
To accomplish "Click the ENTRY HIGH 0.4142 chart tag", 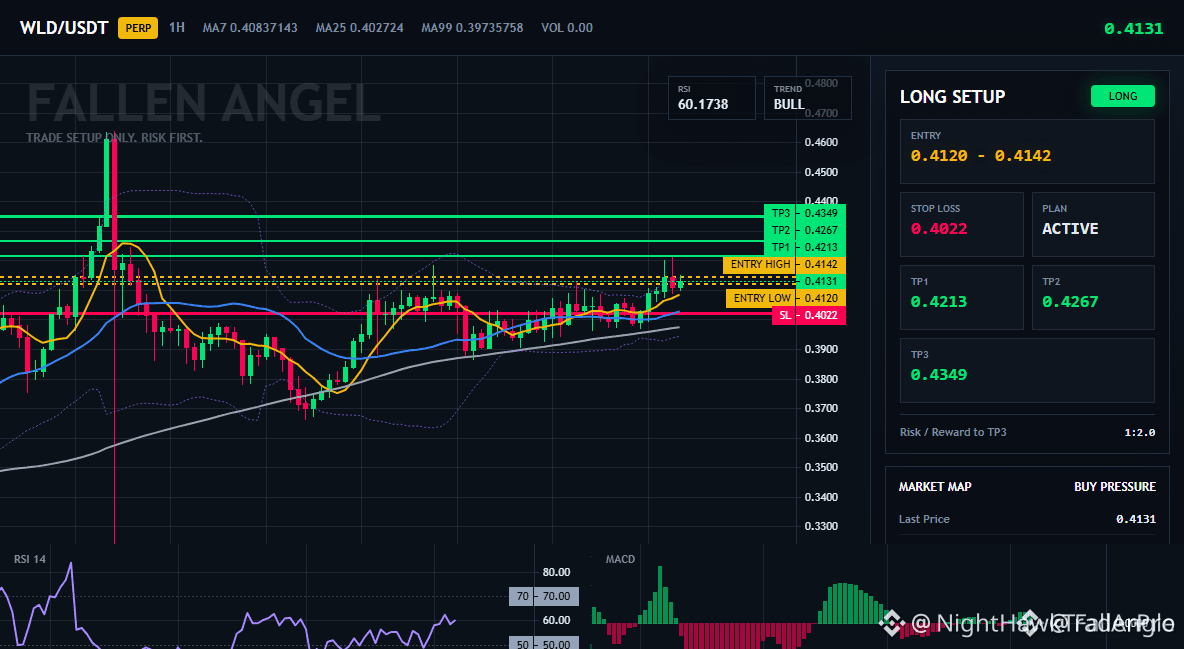I will coord(784,264).
